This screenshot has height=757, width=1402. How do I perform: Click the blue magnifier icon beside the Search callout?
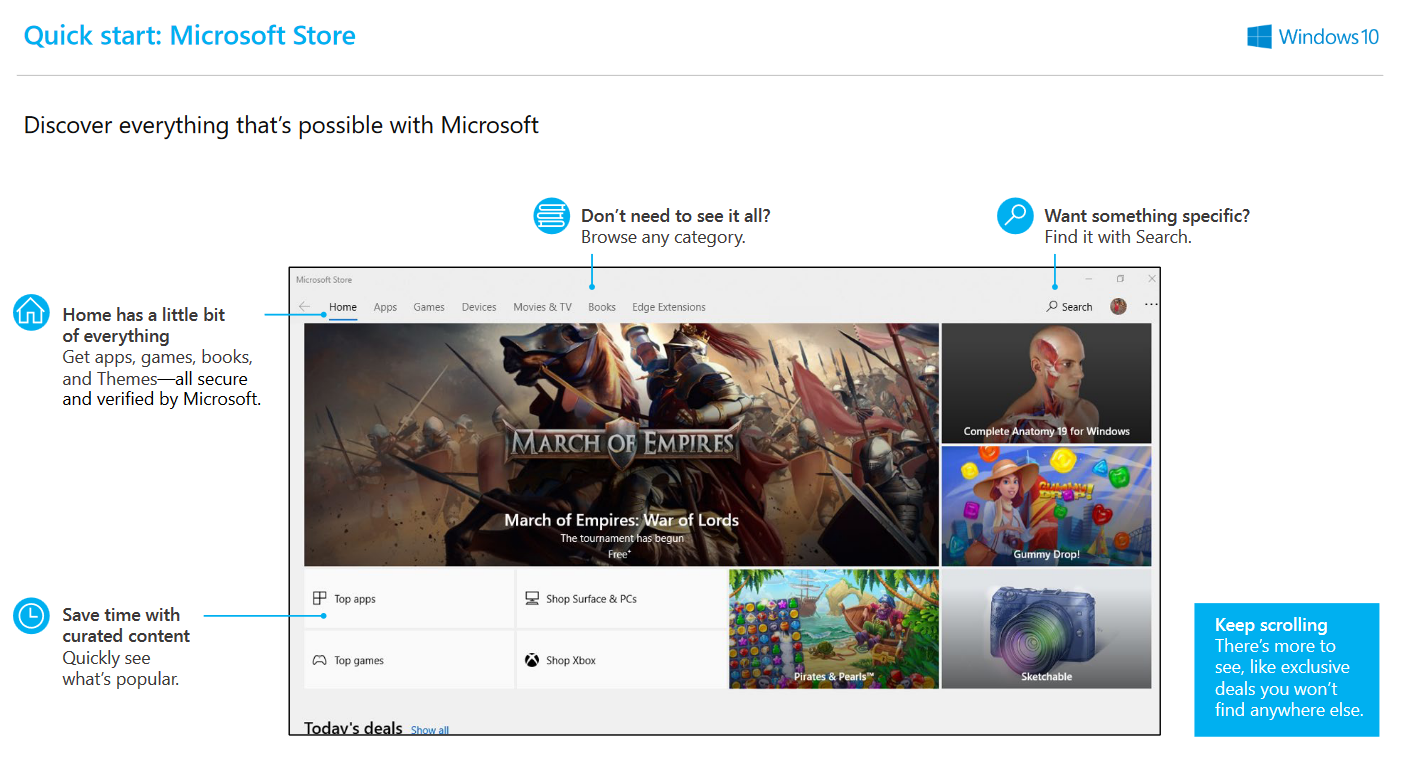(x=1015, y=216)
